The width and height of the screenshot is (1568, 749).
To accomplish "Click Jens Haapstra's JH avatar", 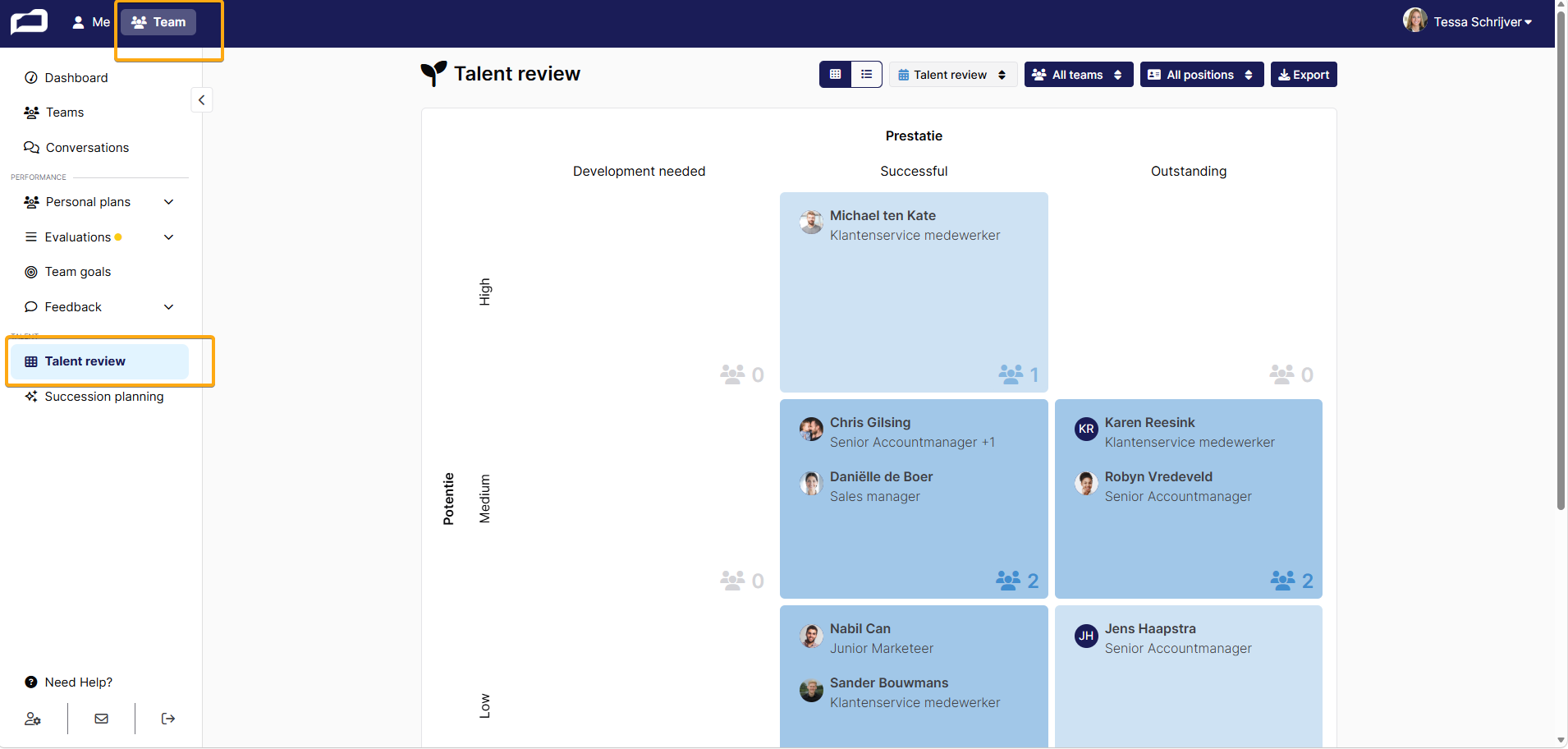I will click(1086, 635).
